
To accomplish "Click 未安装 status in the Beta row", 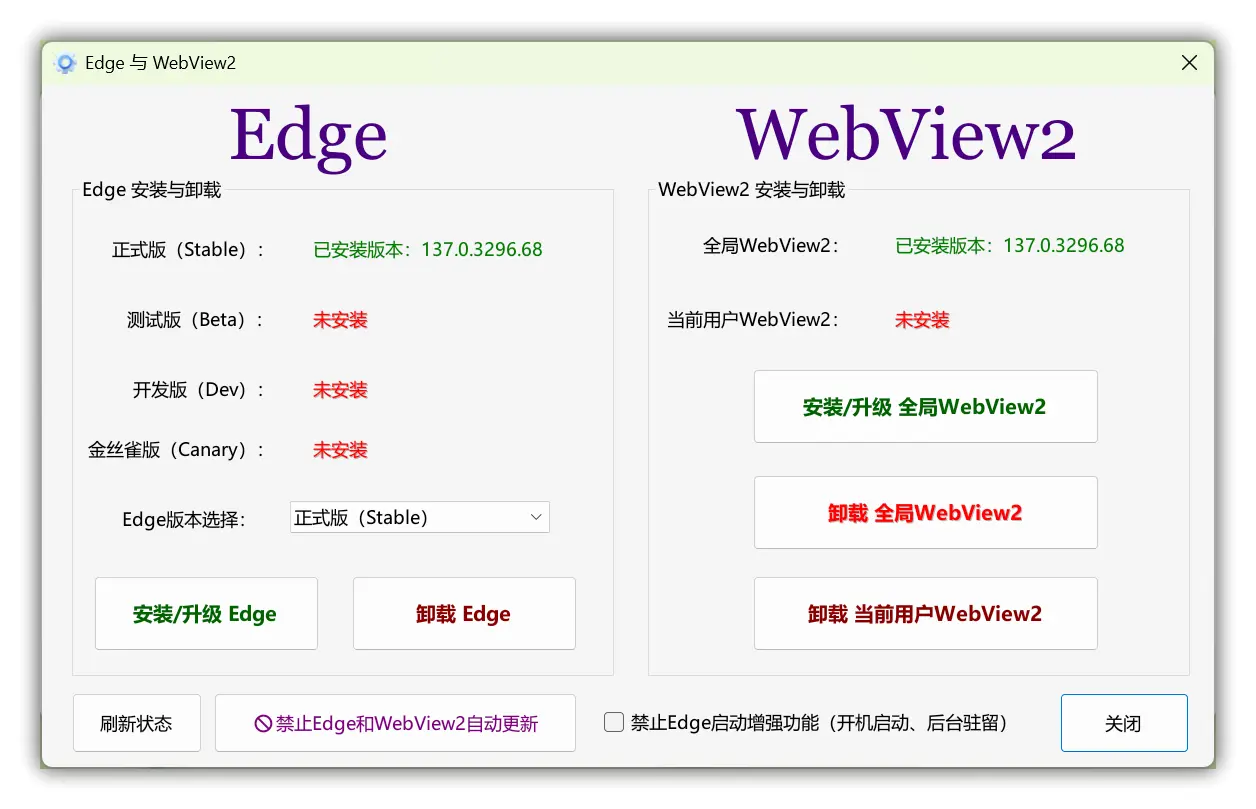I will [x=340, y=320].
